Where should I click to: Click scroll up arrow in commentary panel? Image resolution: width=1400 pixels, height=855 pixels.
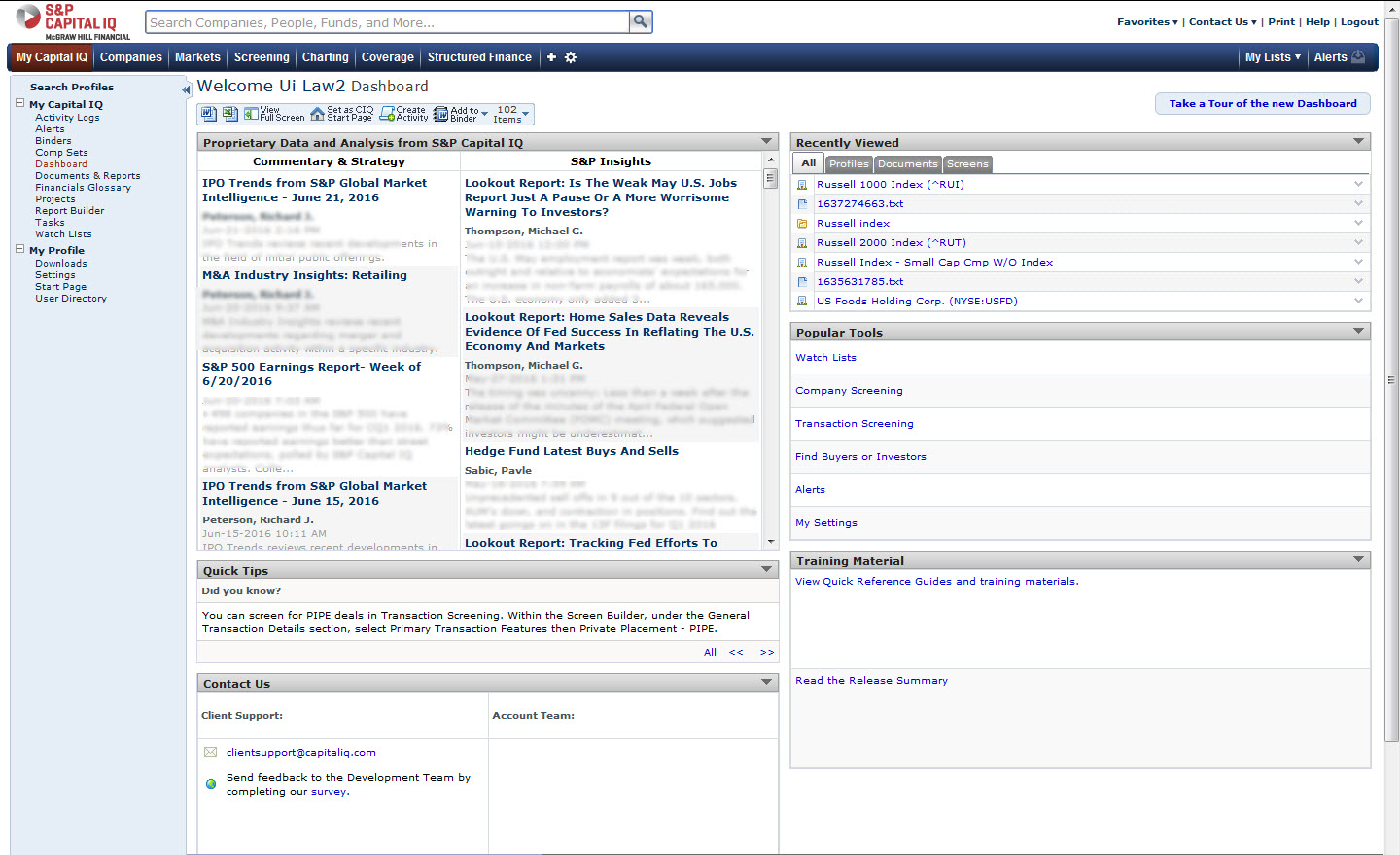pyautogui.click(x=771, y=160)
